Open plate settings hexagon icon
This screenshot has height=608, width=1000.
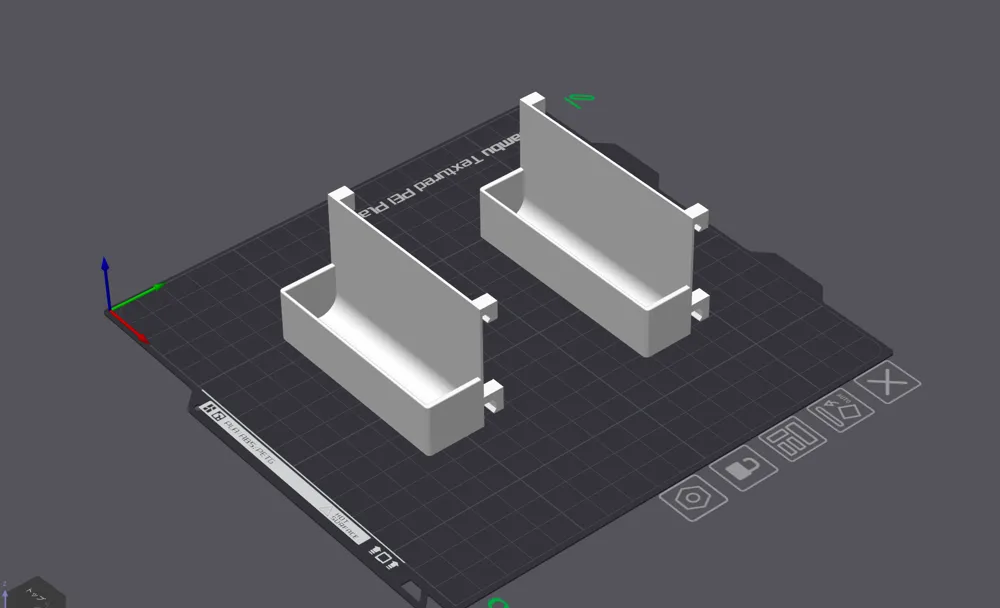pos(693,498)
